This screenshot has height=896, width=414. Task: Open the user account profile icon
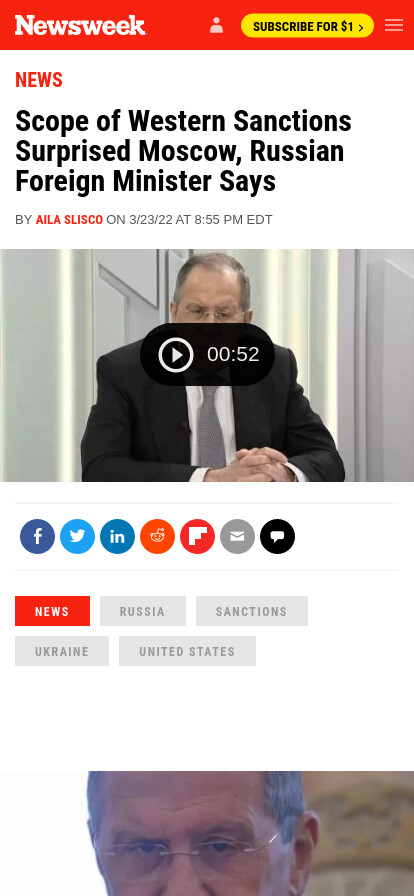coord(216,25)
